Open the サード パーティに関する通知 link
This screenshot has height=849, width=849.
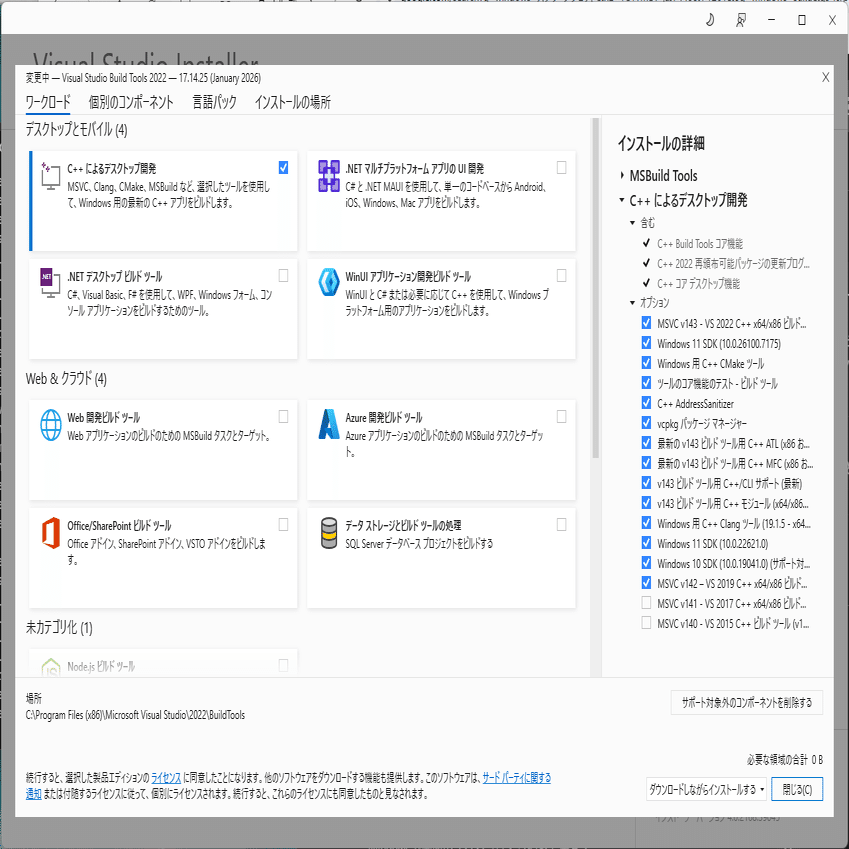point(517,778)
